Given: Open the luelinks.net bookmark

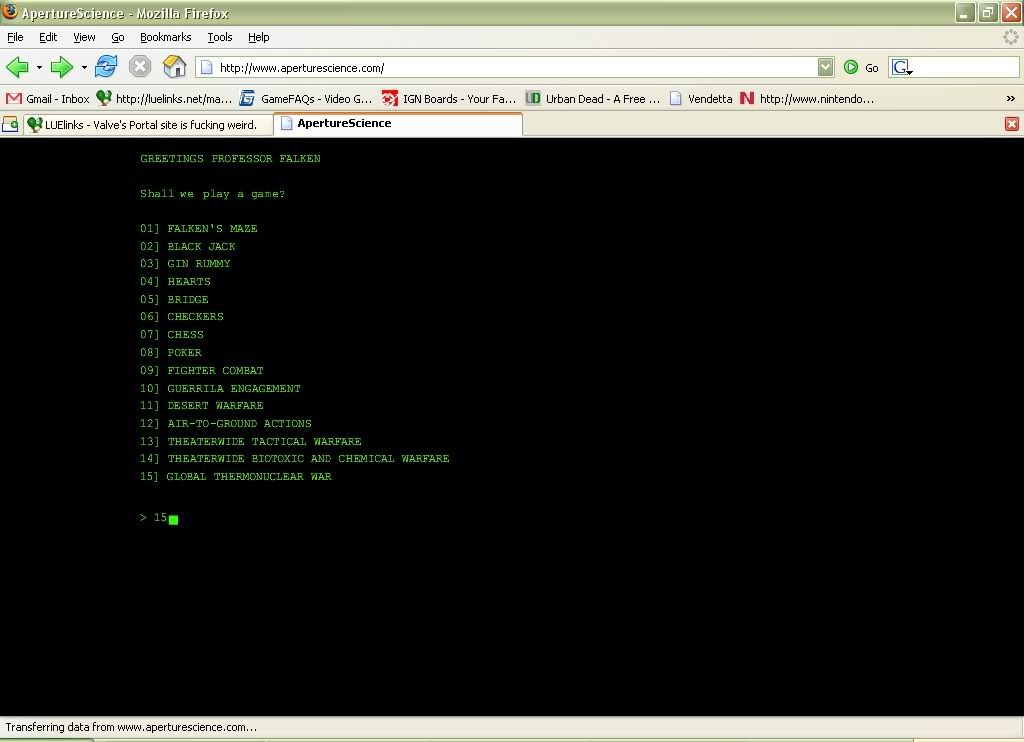Looking at the screenshot, I should coord(164,99).
